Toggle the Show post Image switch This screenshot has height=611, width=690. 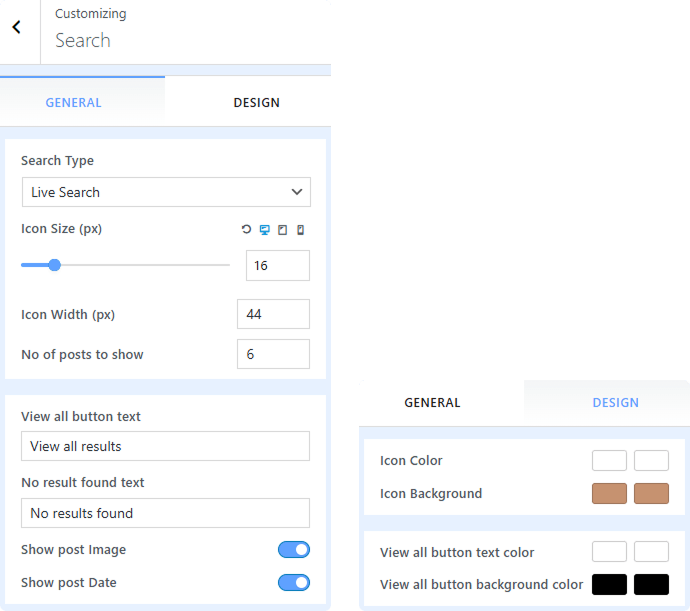(294, 550)
